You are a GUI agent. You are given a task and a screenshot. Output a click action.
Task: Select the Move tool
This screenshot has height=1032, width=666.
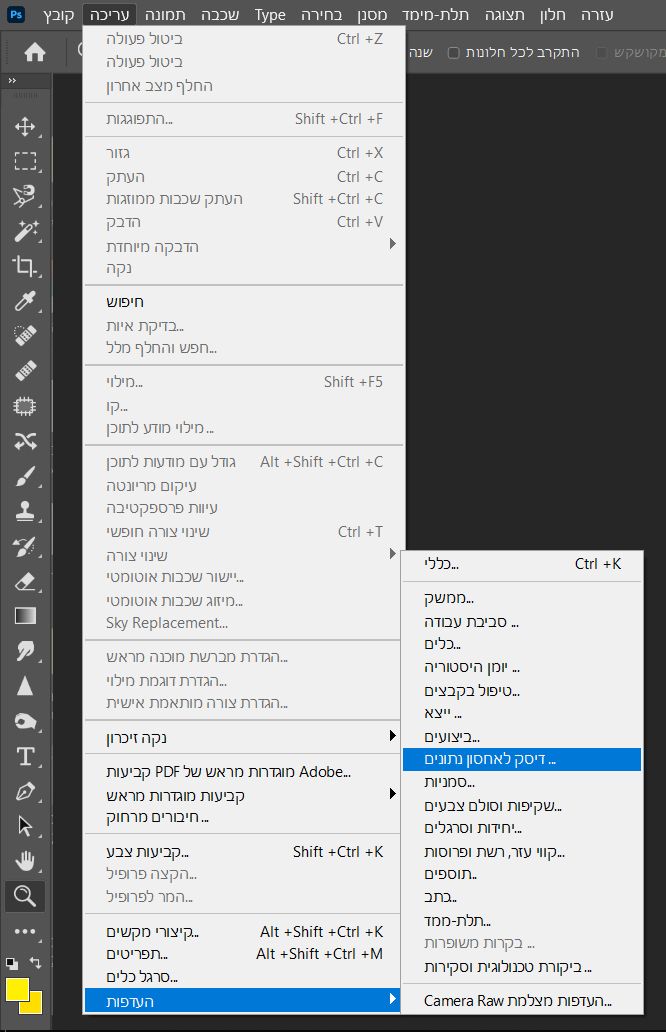[25, 126]
